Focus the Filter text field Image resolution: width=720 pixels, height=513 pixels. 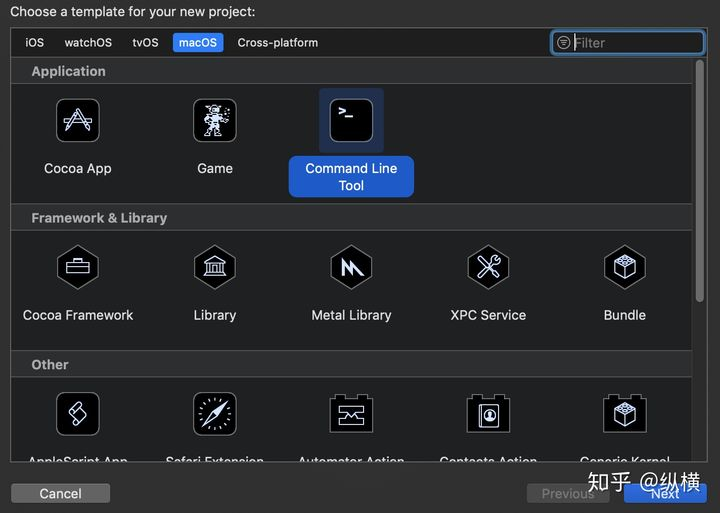pos(627,43)
